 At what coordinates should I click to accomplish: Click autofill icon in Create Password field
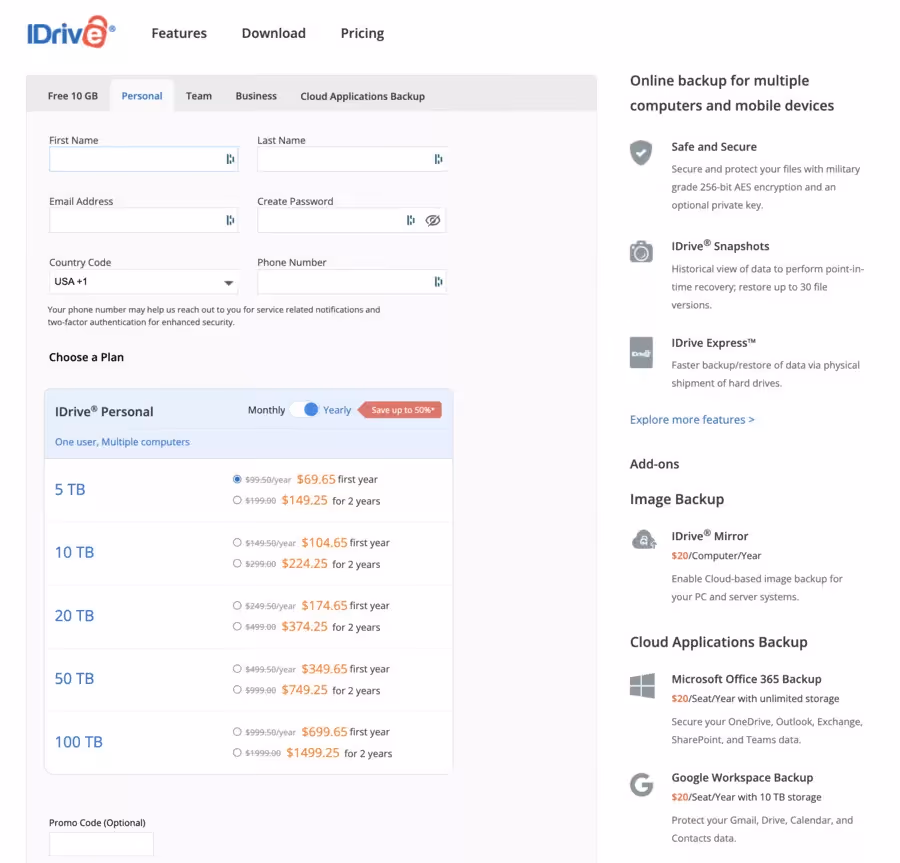click(410, 220)
